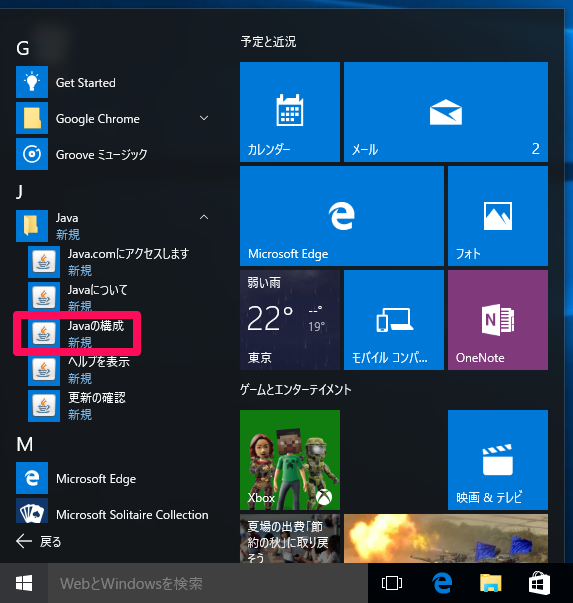
Task: Click the Javaの構成 text label
Action: [96, 326]
